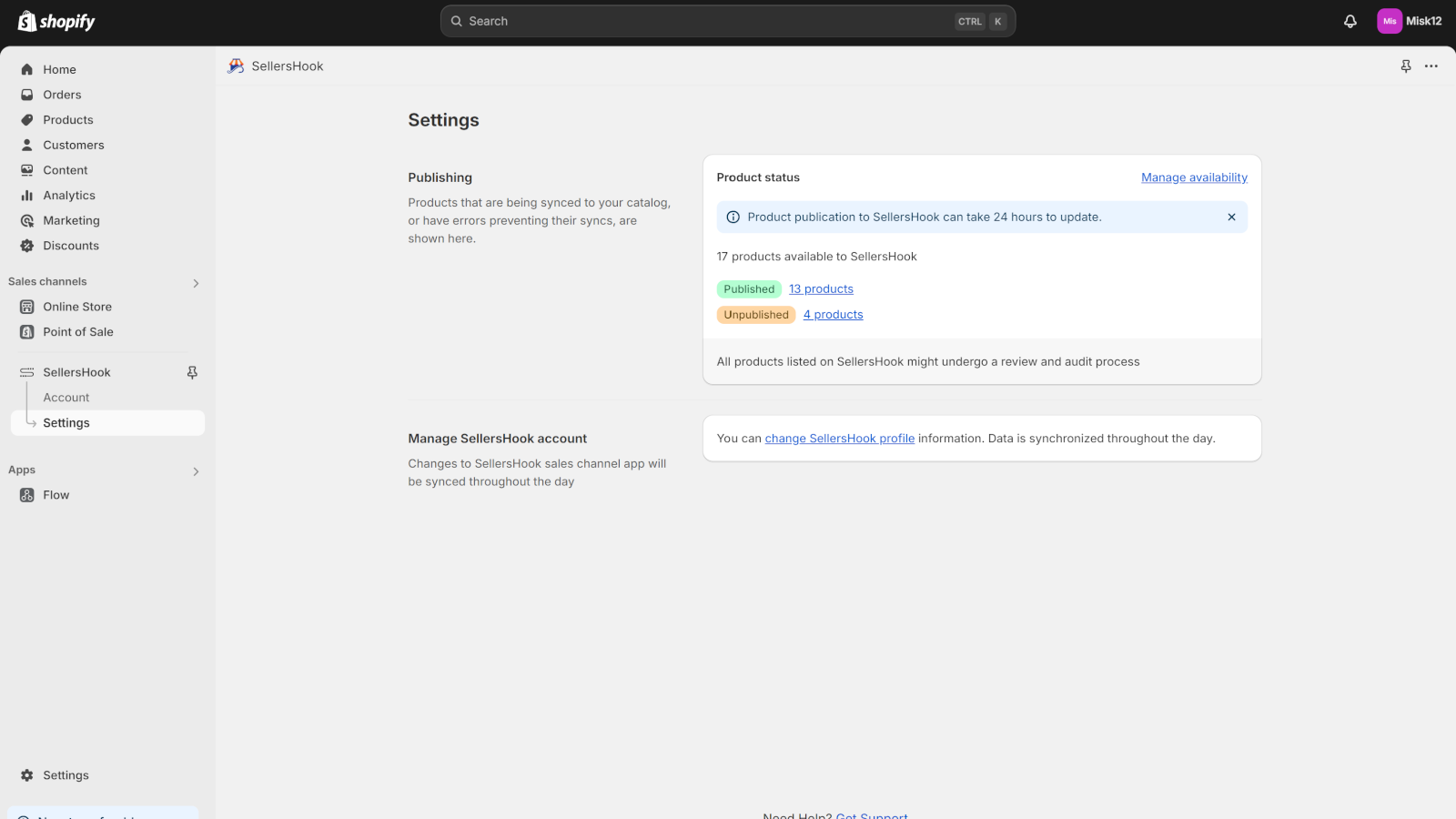Focus the Search input field
This screenshot has width=1456, height=819.
(728, 21)
